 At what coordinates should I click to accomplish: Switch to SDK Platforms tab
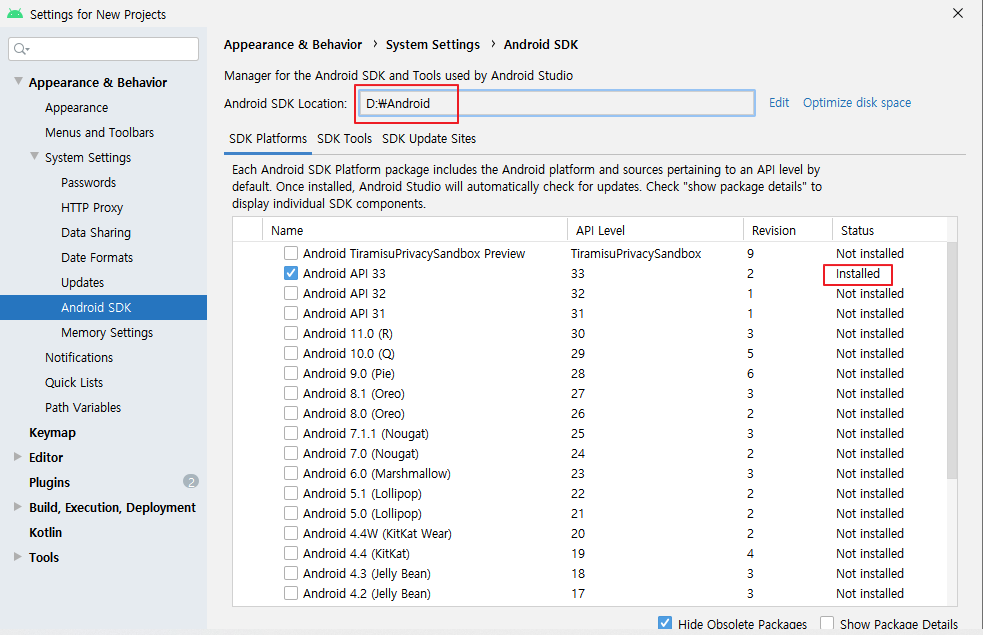(268, 139)
